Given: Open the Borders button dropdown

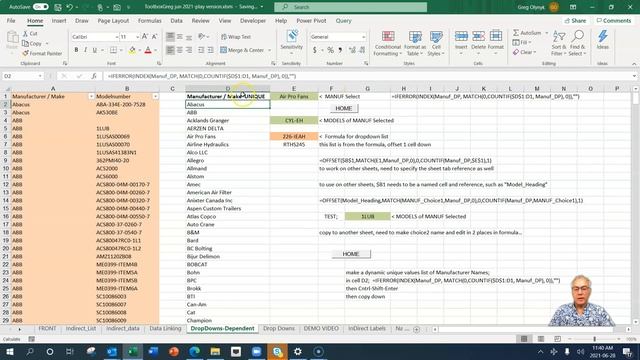Looking at the screenshot, I should point(121,50).
